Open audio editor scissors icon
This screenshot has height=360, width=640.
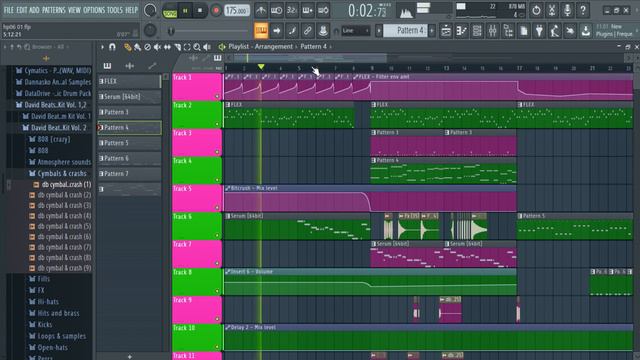click(x=552, y=10)
